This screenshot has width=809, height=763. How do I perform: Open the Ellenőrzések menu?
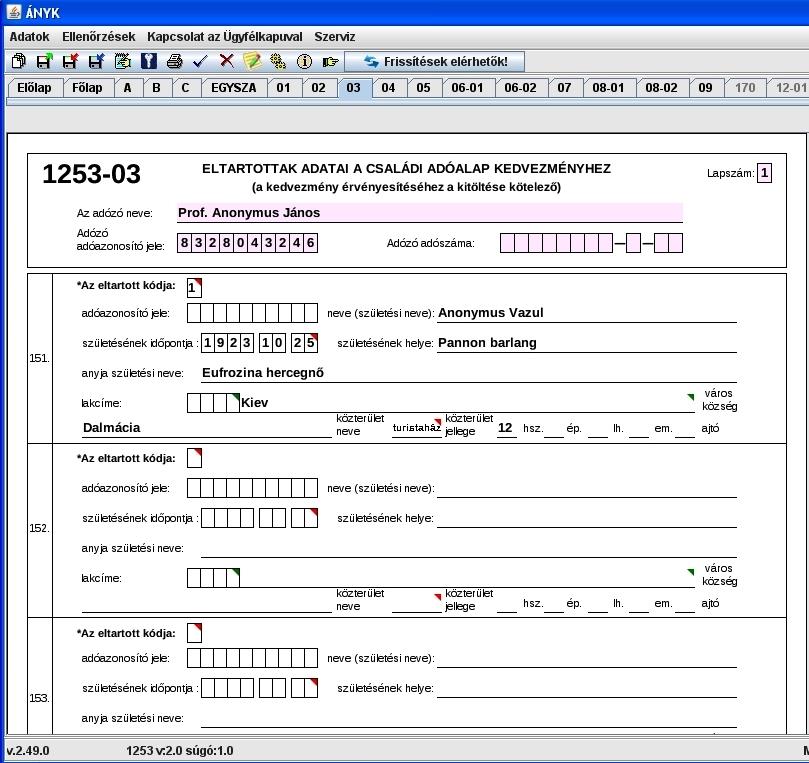[x=99, y=37]
